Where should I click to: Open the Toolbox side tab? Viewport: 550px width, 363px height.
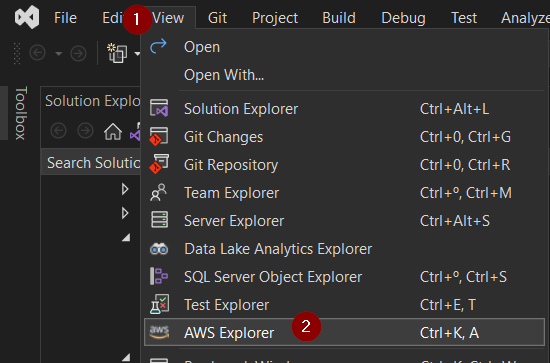(x=20, y=113)
